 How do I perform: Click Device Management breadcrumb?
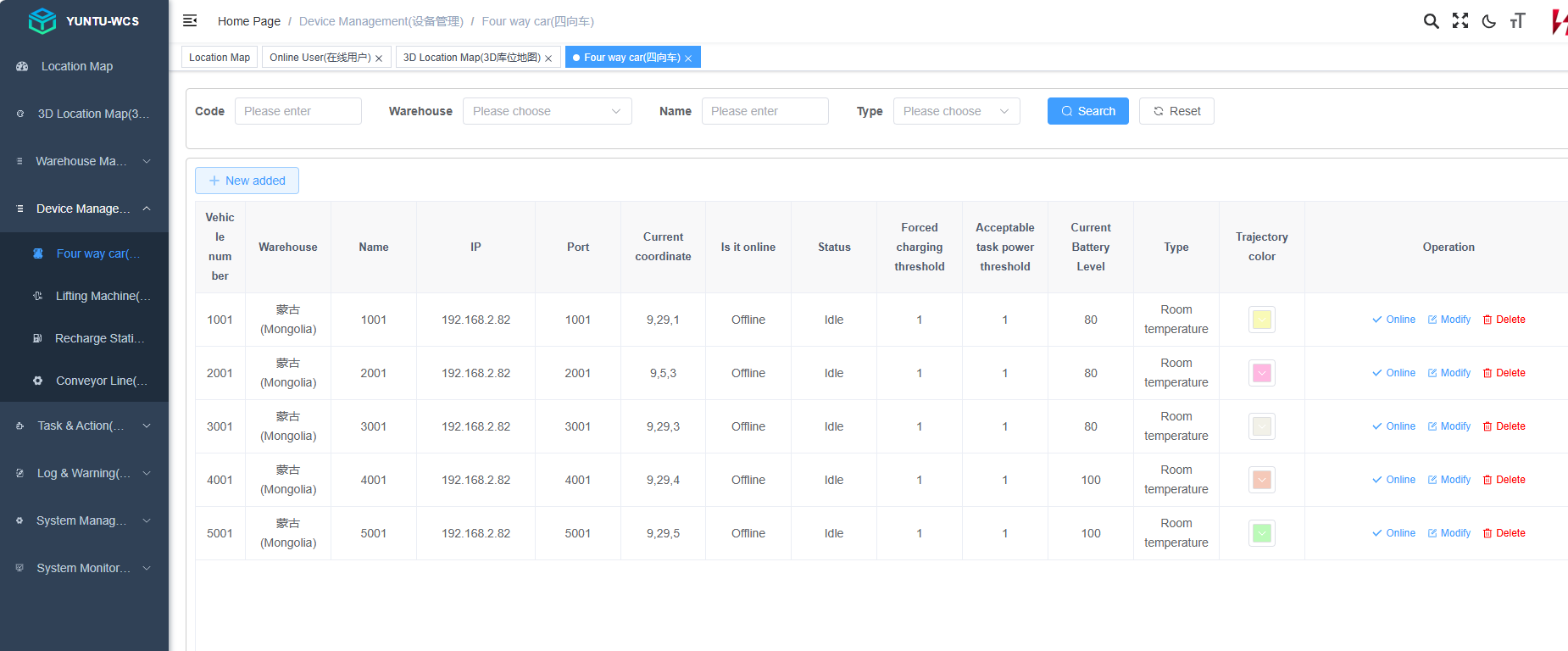click(x=381, y=21)
